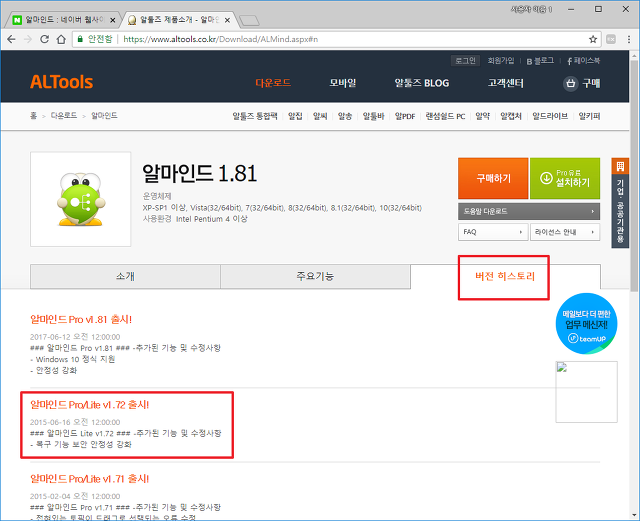Bookmark this page with the star icon

pyautogui.click(x=593, y=39)
